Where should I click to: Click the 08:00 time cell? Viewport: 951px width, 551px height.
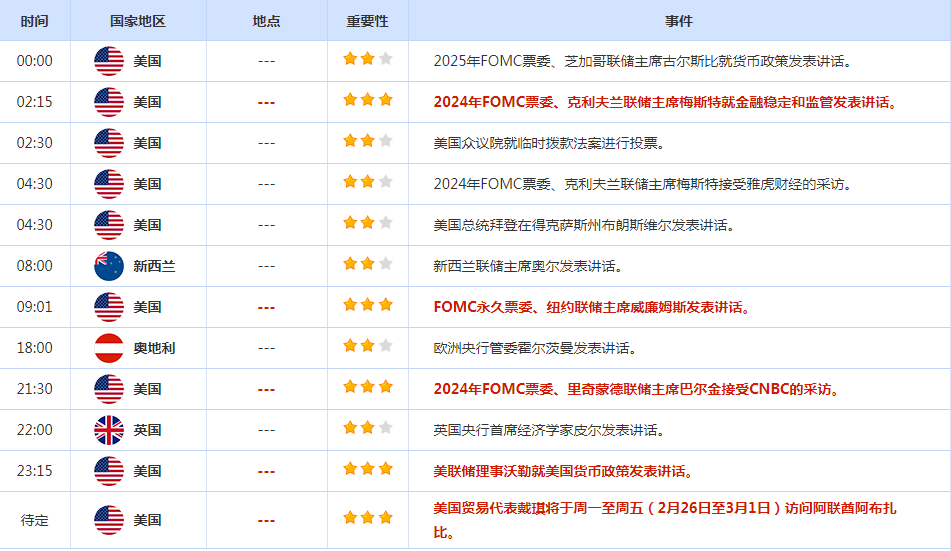[x=35, y=266]
